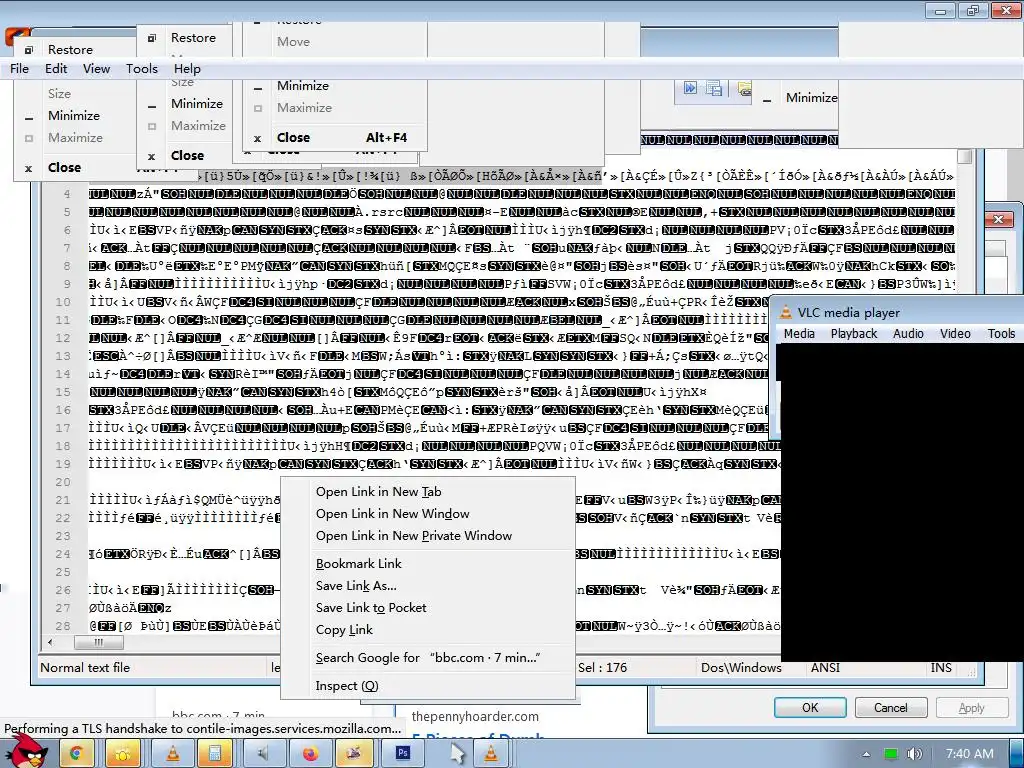This screenshot has height=768, width=1024.
Task: Click "INS" indicator in status bar
Action: pos(941,667)
